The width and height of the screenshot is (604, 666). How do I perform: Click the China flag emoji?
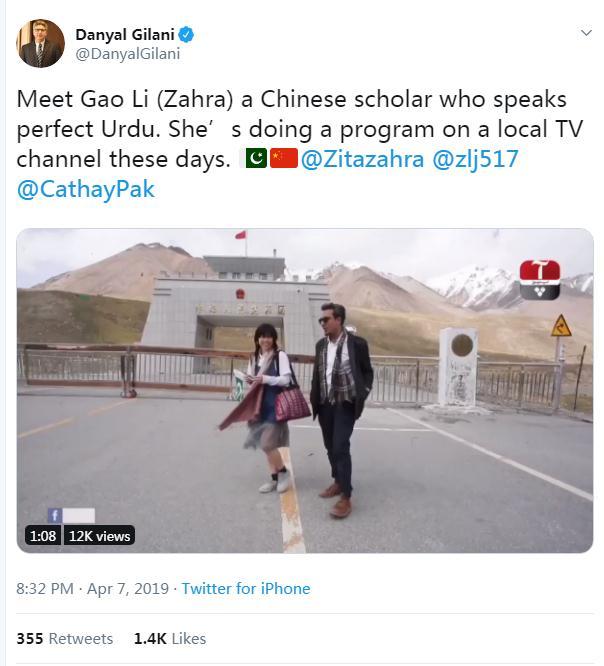click(x=284, y=158)
